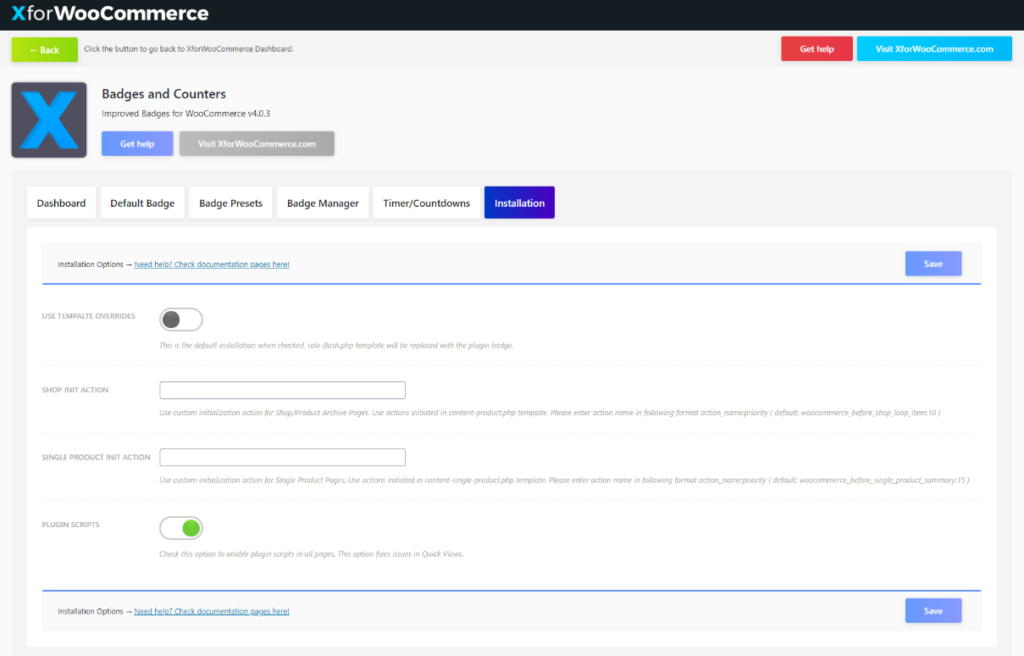Go back with the green Back button
The image size is (1024, 656).
coord(44,50)
